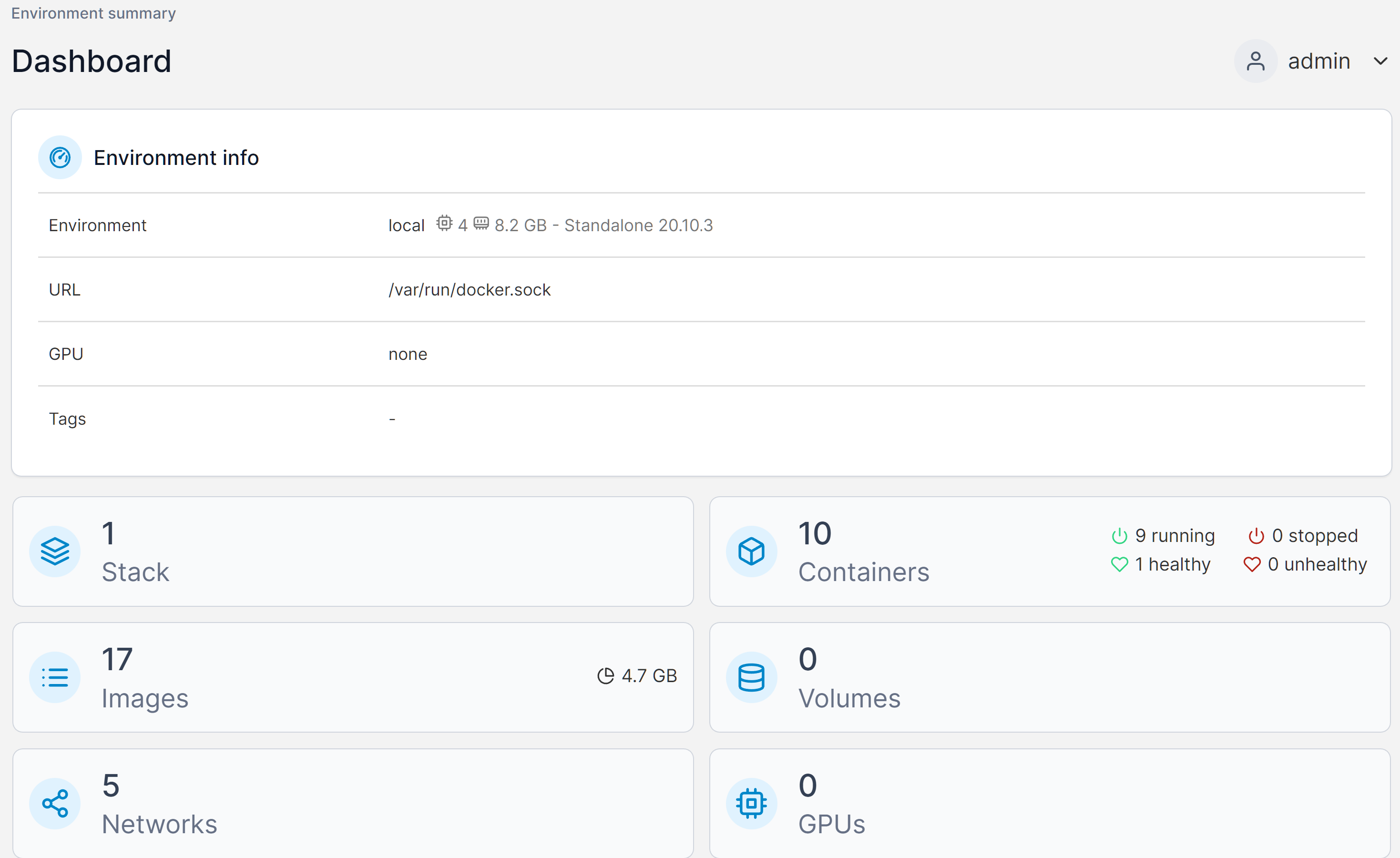Click the images disk usage pie icon
Screen dimensions: 1400x858
pyautogui.click(x=606, y=675)
